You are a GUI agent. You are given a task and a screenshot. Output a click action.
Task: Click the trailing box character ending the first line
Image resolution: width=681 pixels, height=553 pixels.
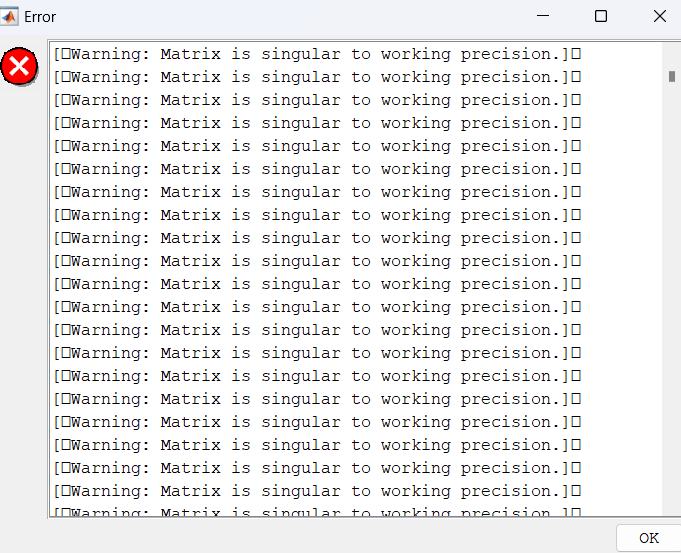click(x=576, y=54)
